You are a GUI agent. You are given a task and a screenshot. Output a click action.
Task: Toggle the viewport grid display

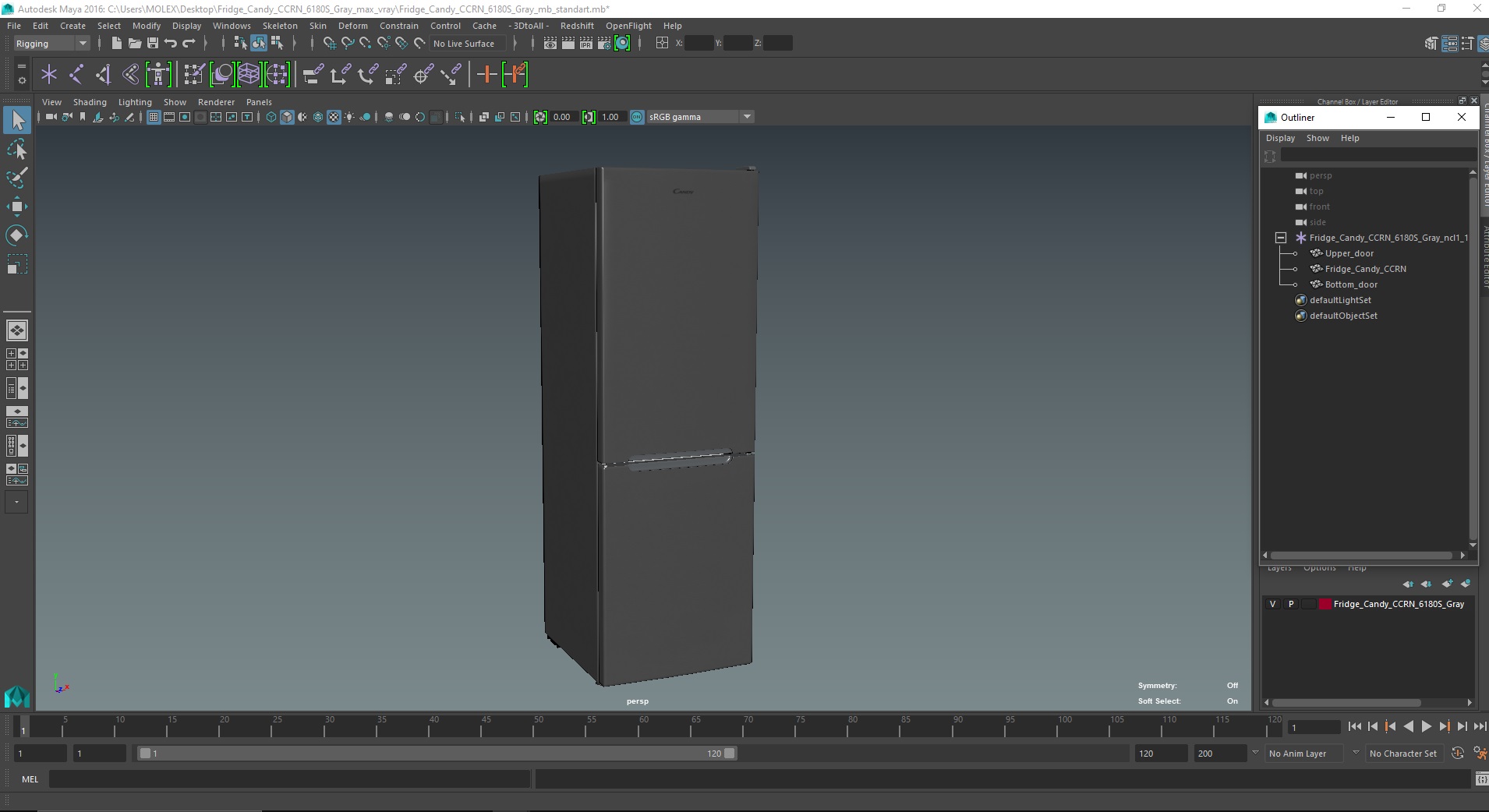[x=154, y=117]
